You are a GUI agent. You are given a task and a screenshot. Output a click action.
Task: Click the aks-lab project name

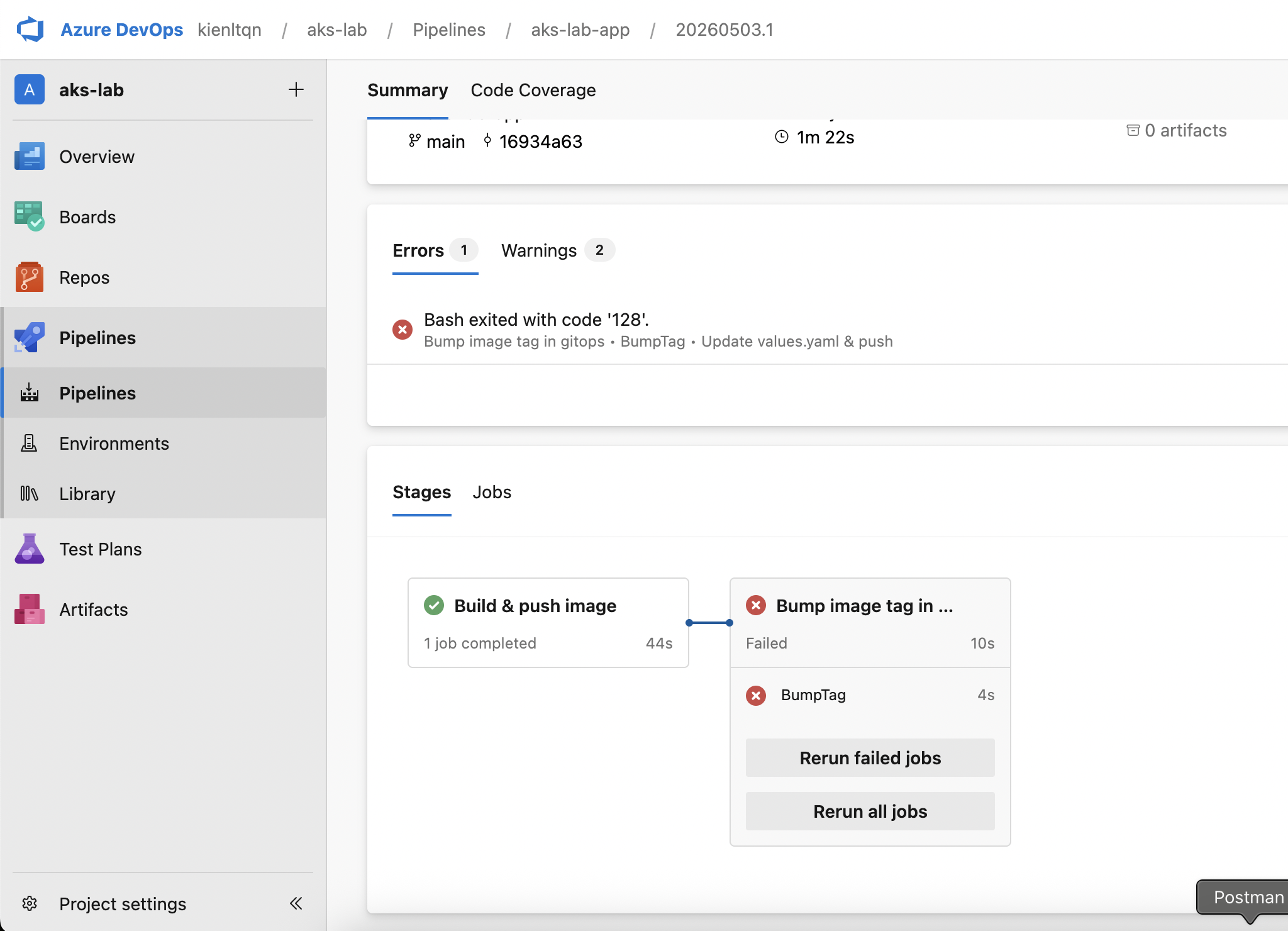[91, 90]
